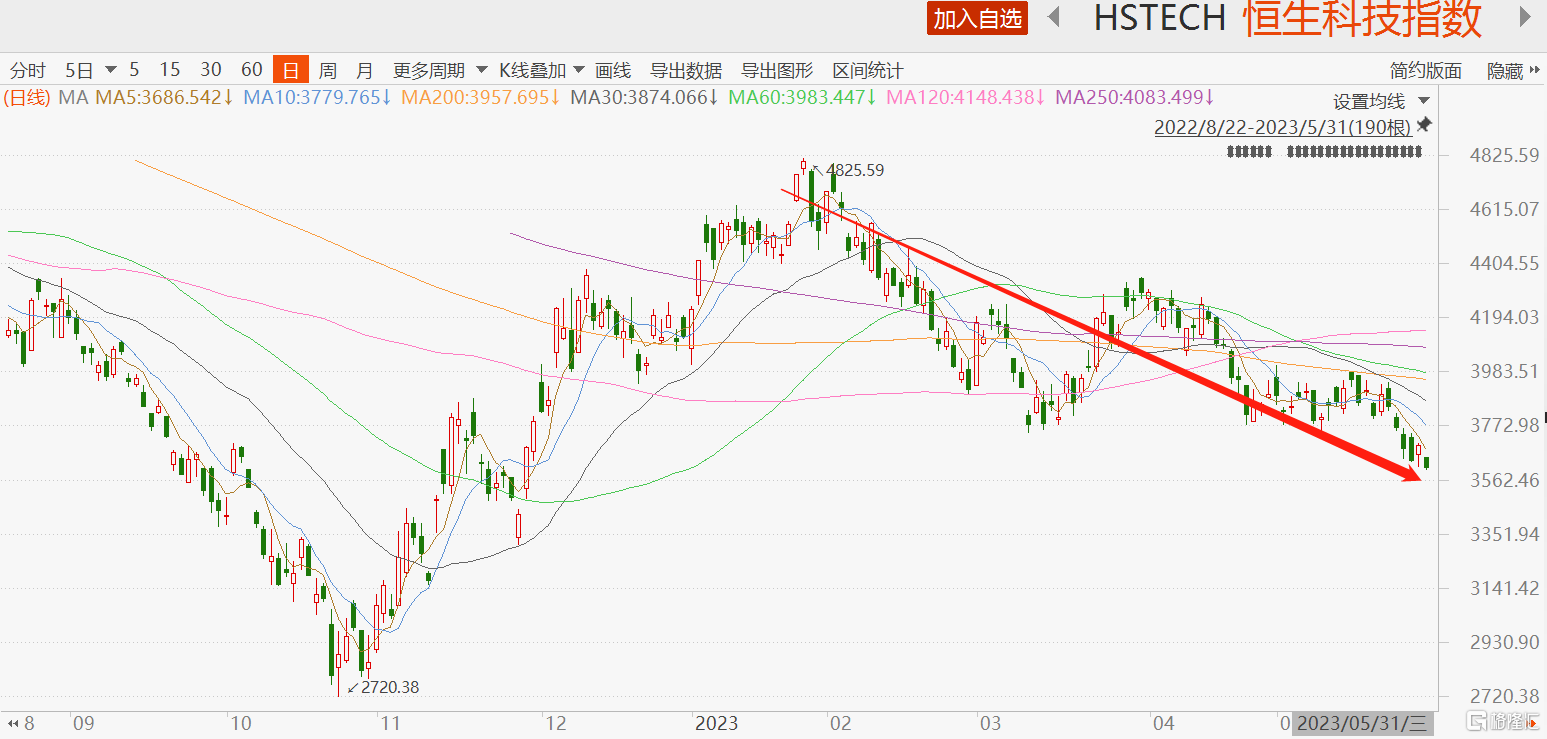Click the next stock right arrow

pos(1525,17)
